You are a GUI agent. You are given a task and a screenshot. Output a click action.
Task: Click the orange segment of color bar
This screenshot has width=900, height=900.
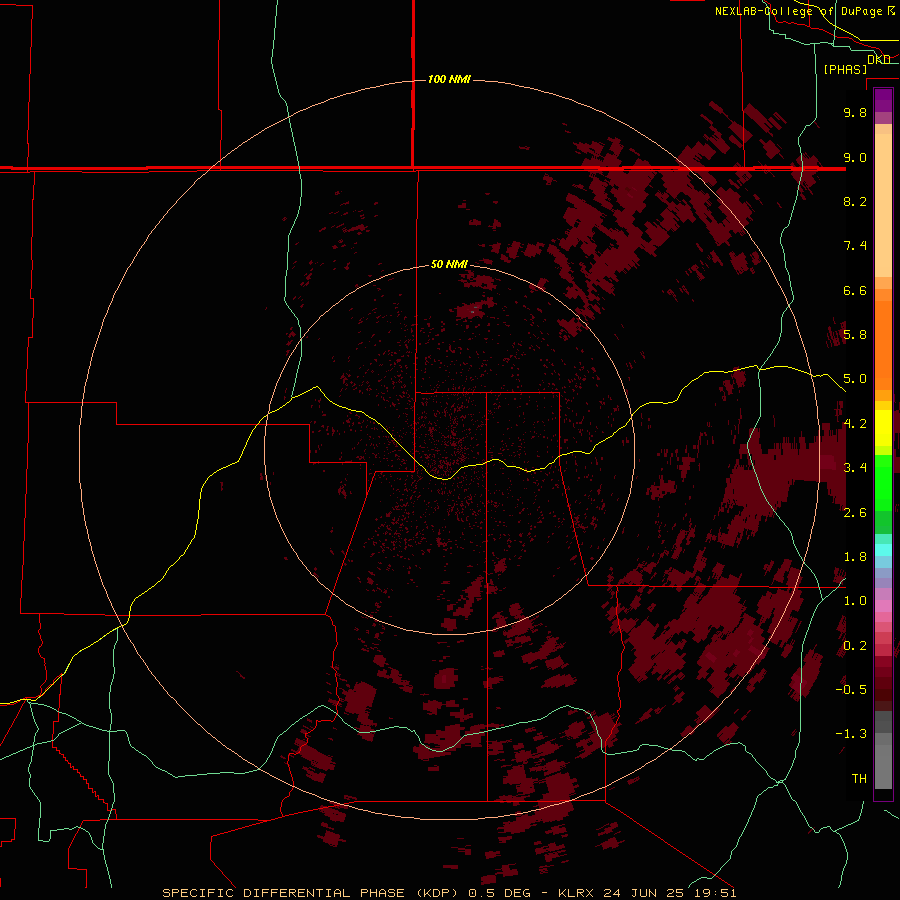[883, 346]
